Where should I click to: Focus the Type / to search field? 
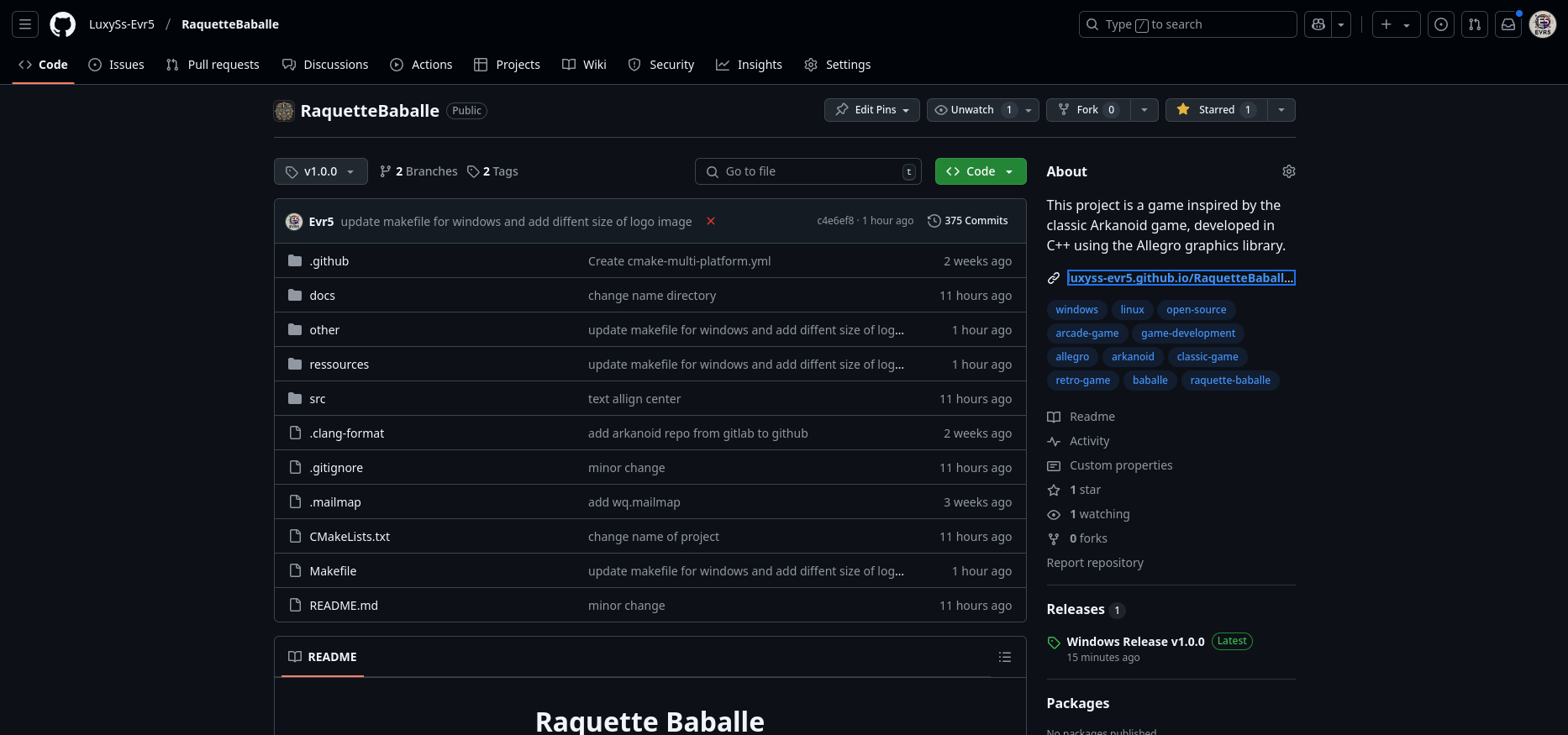click(x=1188, y=24)
